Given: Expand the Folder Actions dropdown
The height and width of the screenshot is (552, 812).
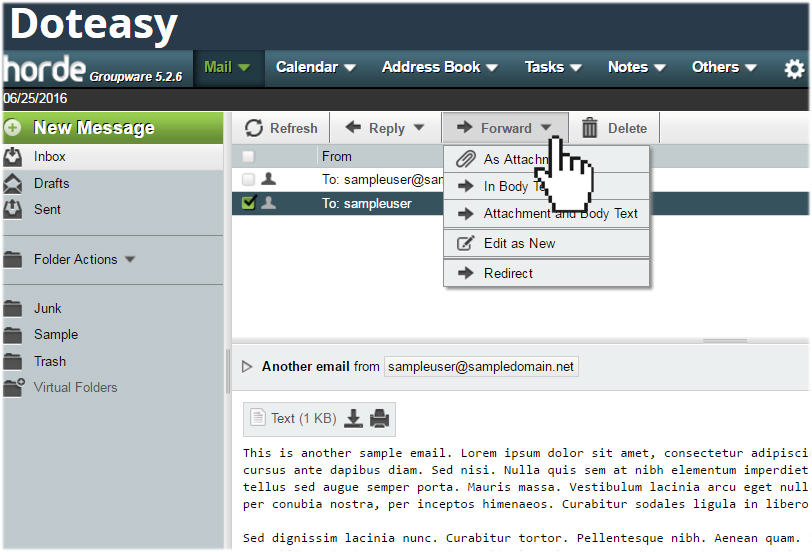Looking at the screenshot, I should [130, 259].
